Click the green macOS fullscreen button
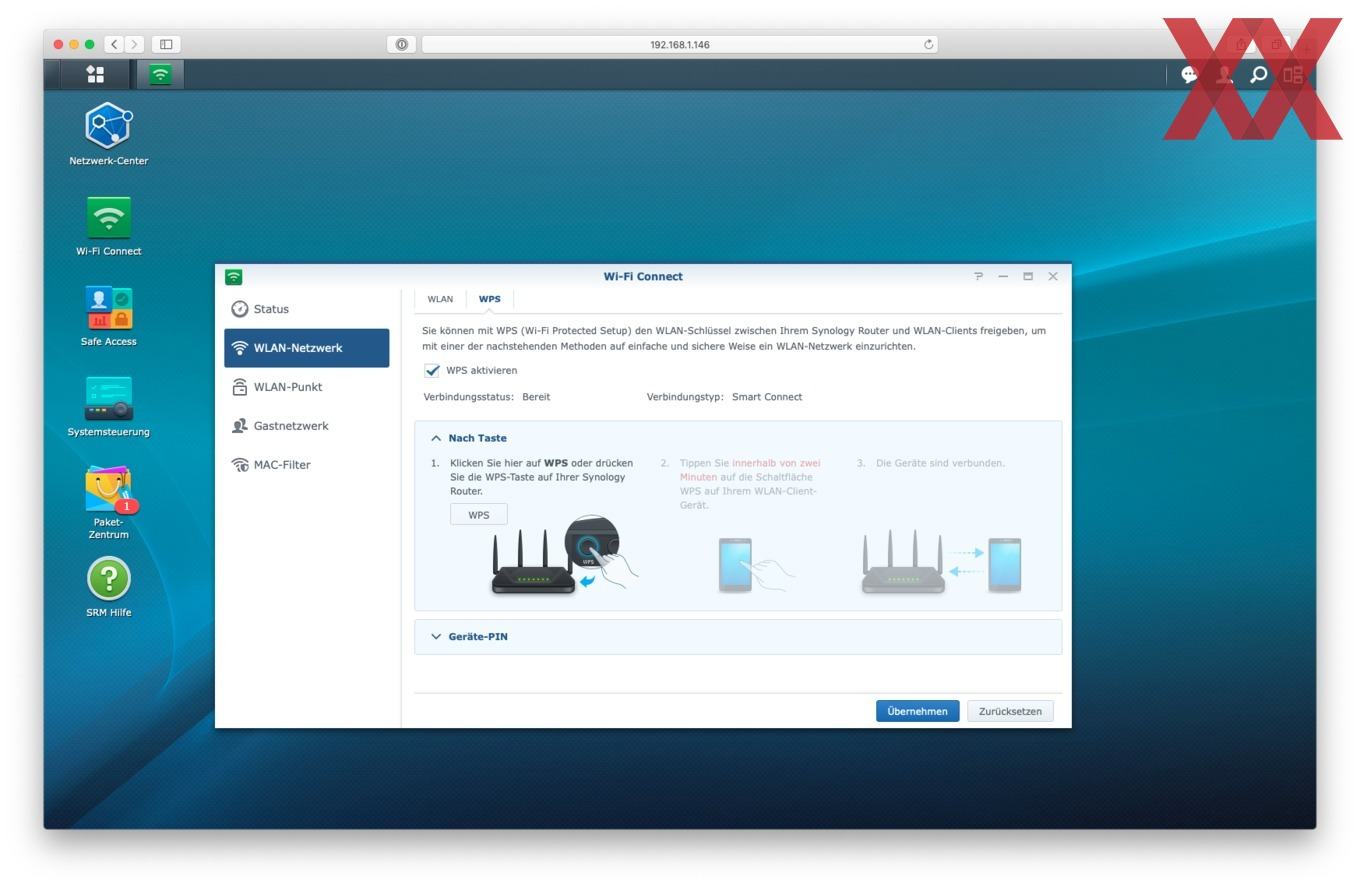 point(90,44)
